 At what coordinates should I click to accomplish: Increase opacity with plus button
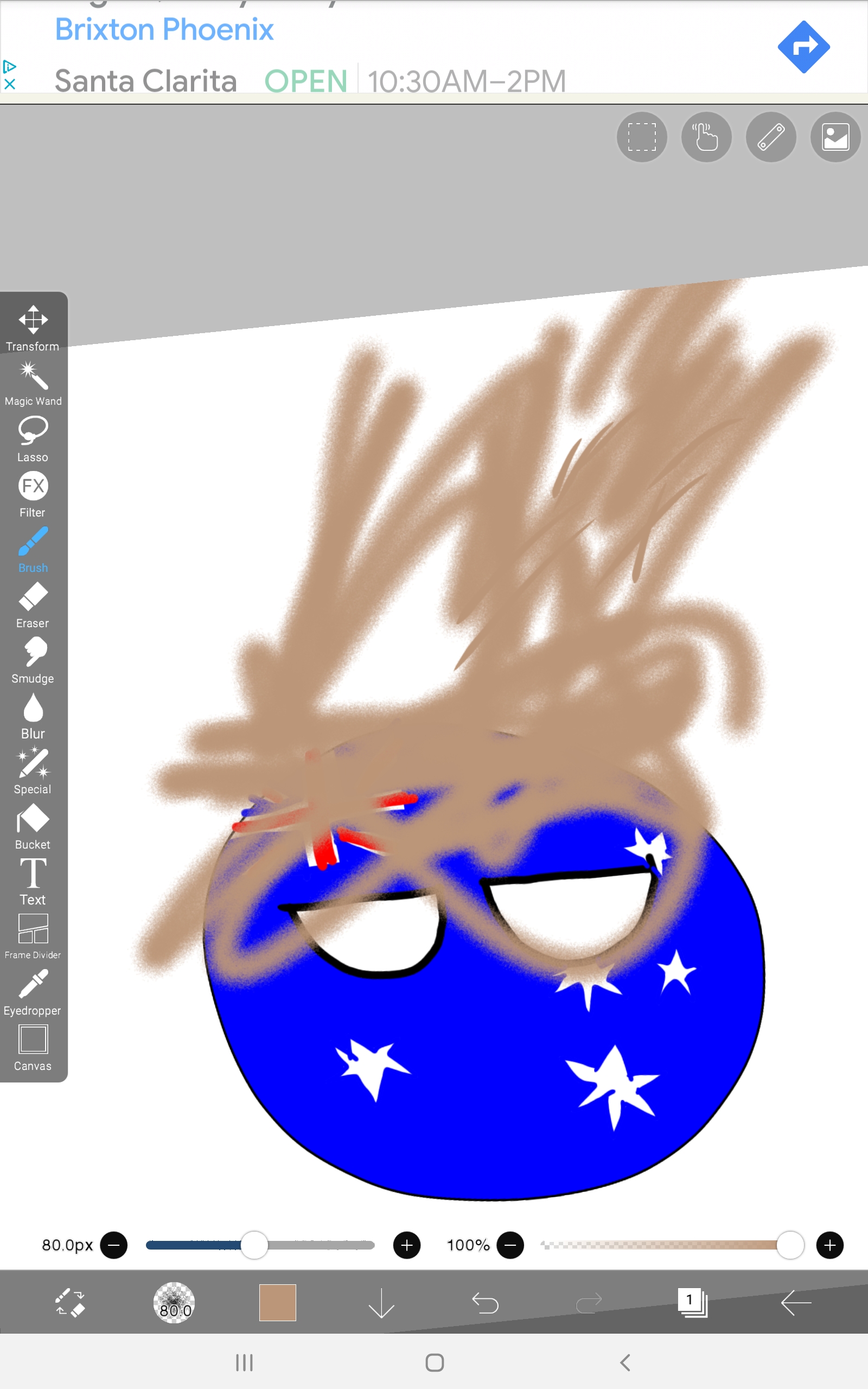(x=830, y=1245)
